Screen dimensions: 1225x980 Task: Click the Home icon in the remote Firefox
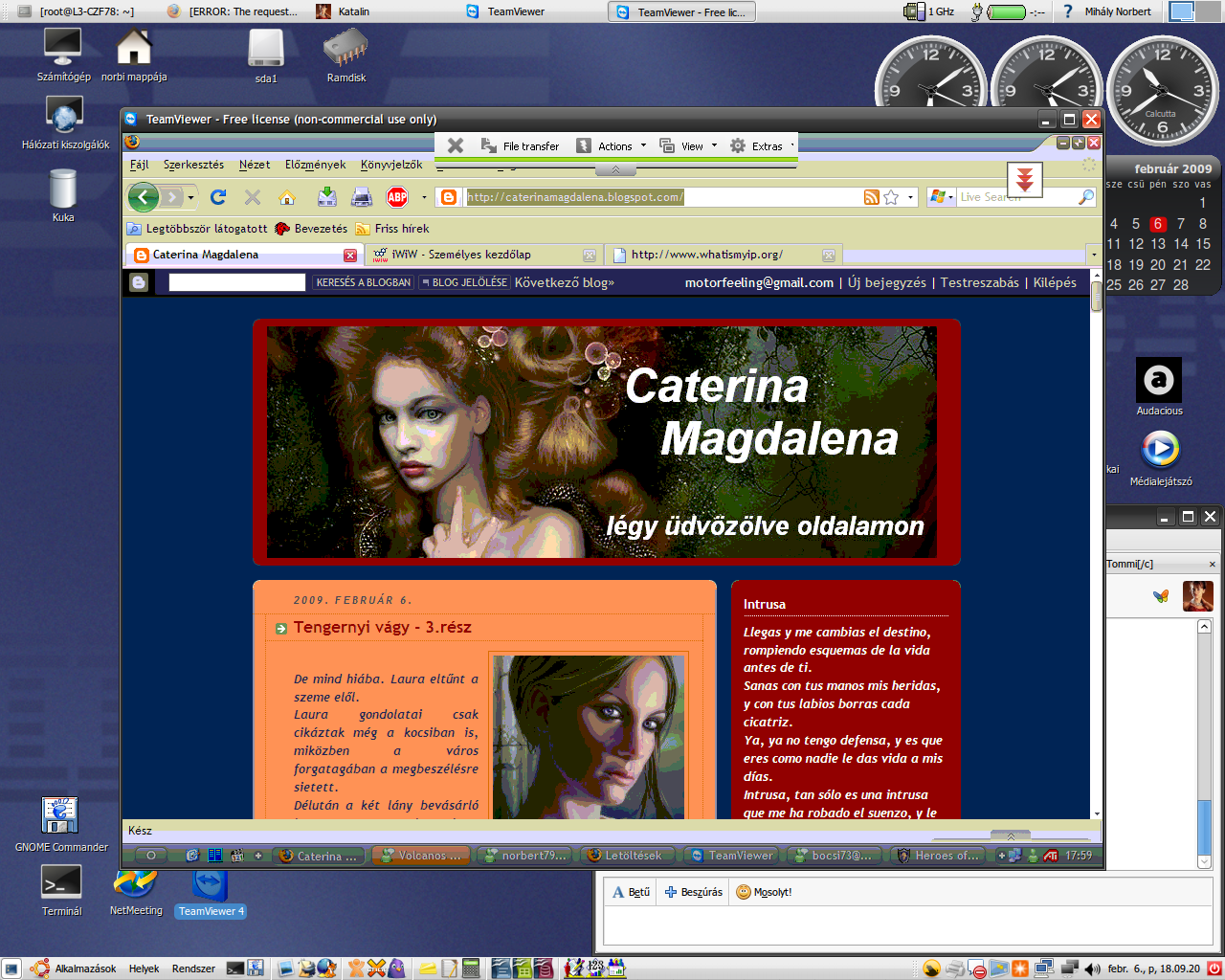[x=287, y=197]
